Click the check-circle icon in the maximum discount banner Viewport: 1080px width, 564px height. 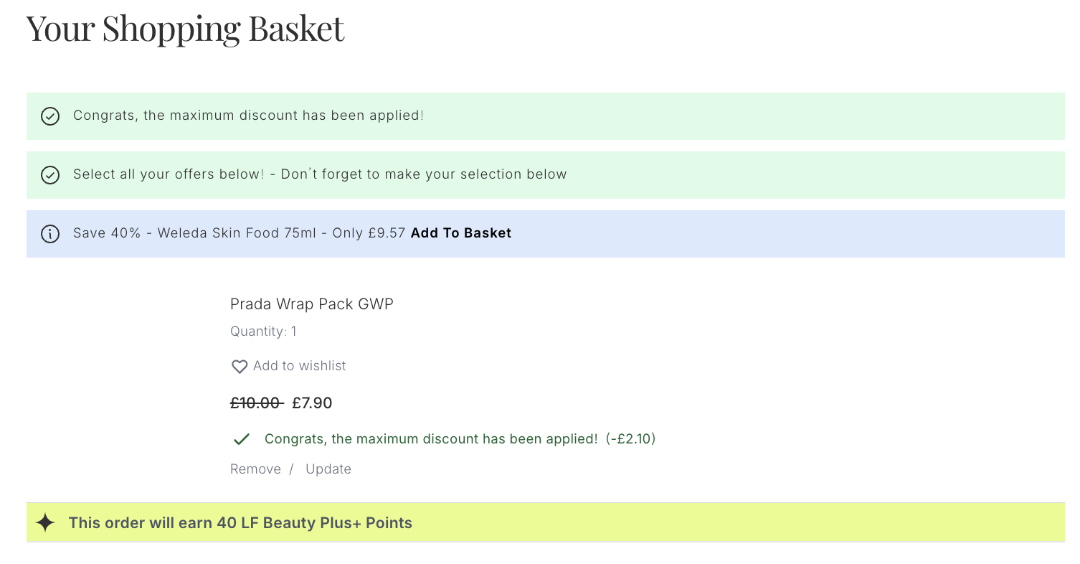pos(50,116)
